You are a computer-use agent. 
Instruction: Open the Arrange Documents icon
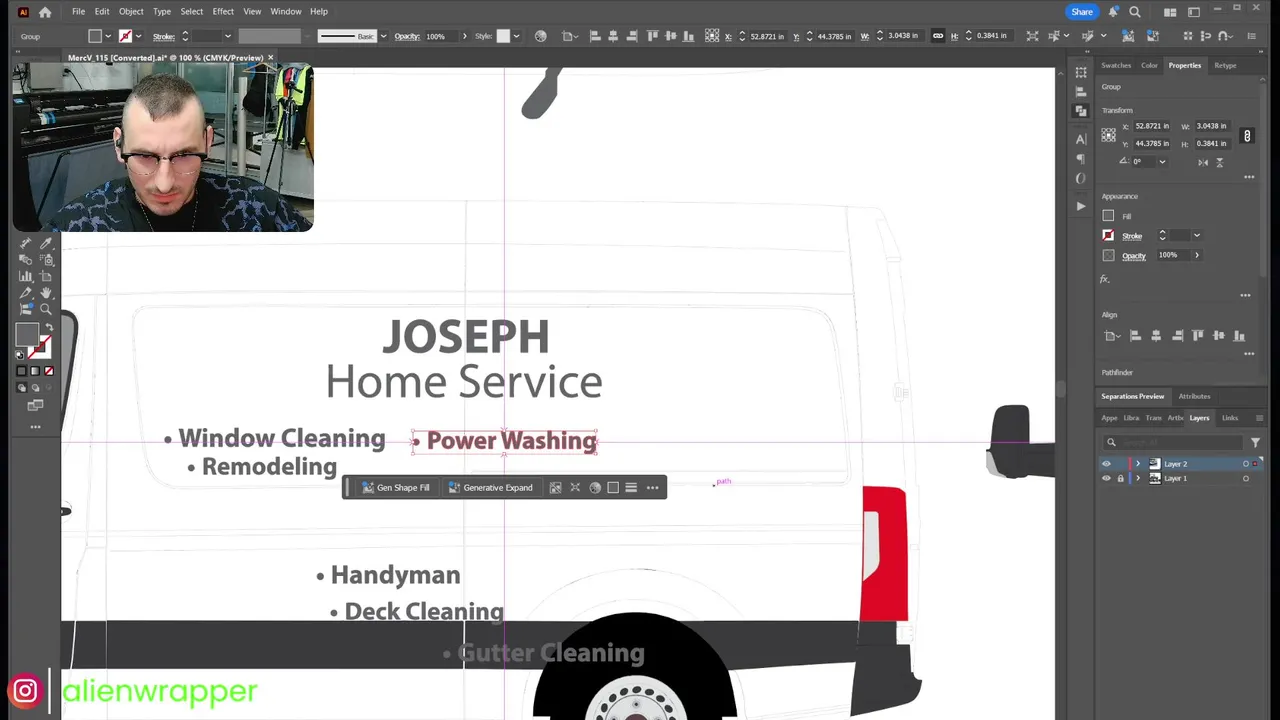pos(1170,12)
